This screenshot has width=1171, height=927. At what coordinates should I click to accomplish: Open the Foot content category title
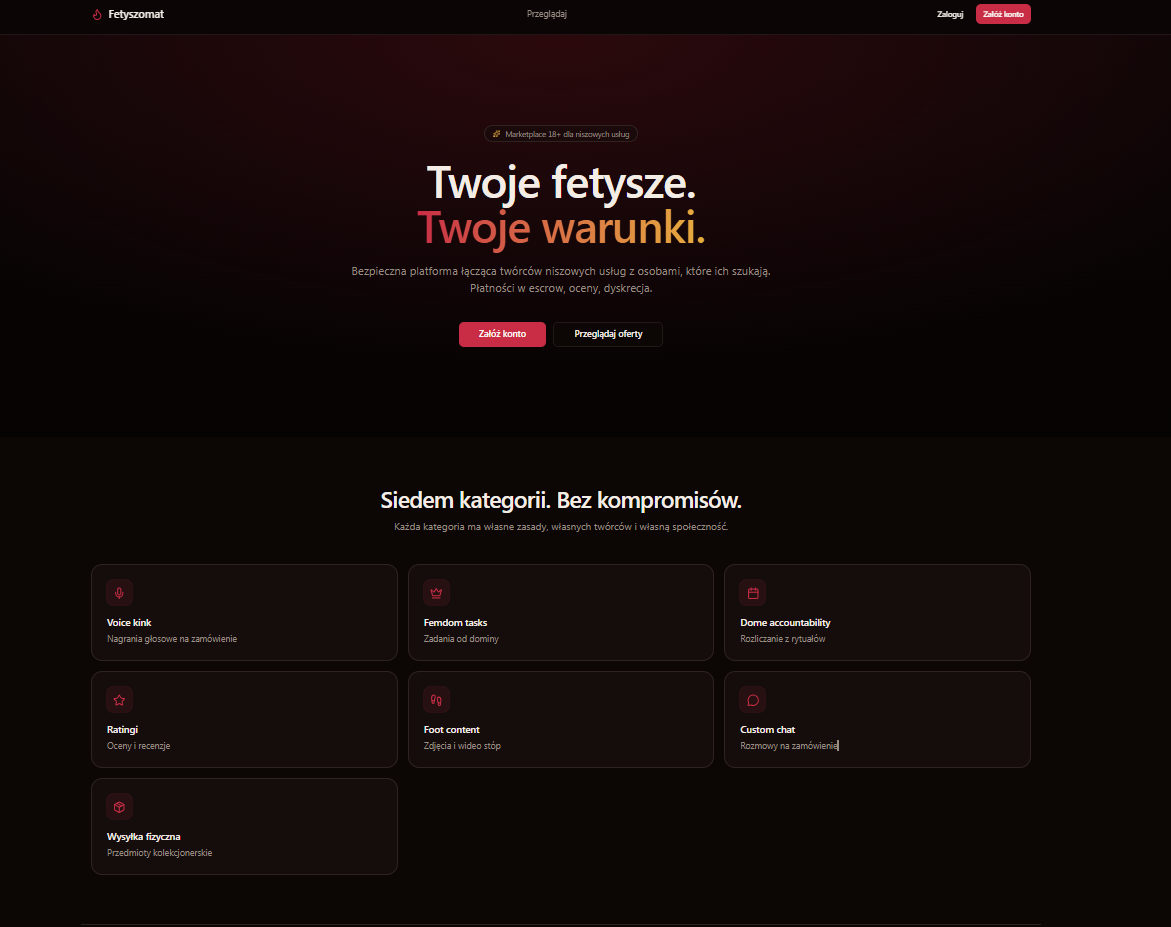click(x=452, y=730)
